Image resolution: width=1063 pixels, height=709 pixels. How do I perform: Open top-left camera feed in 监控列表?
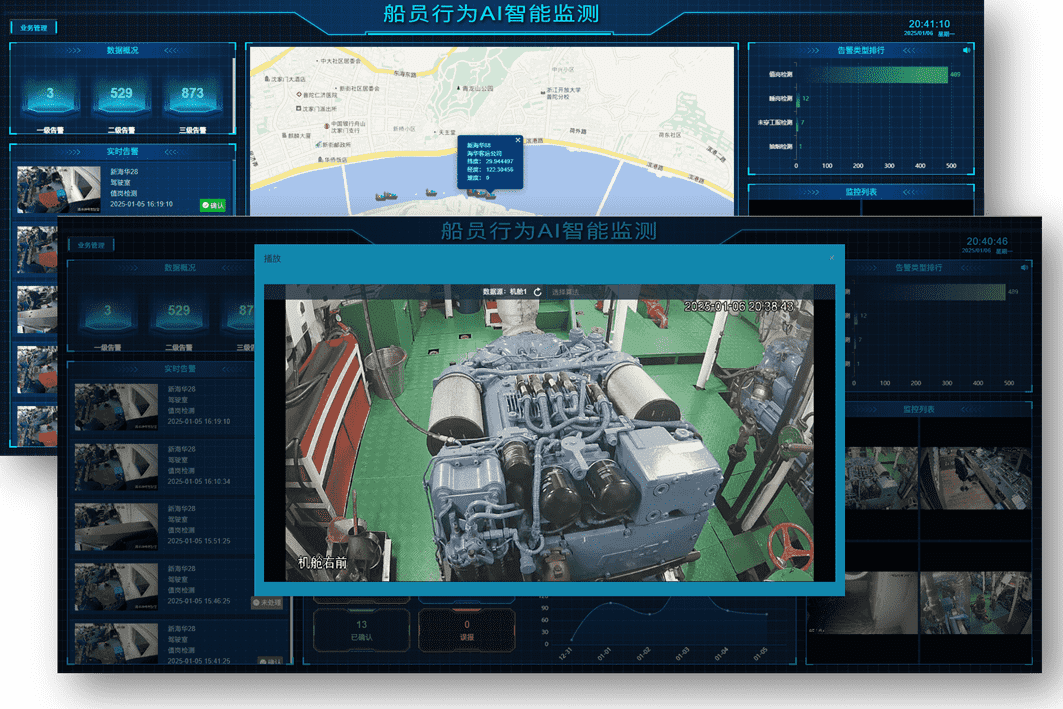coord(881,477)
